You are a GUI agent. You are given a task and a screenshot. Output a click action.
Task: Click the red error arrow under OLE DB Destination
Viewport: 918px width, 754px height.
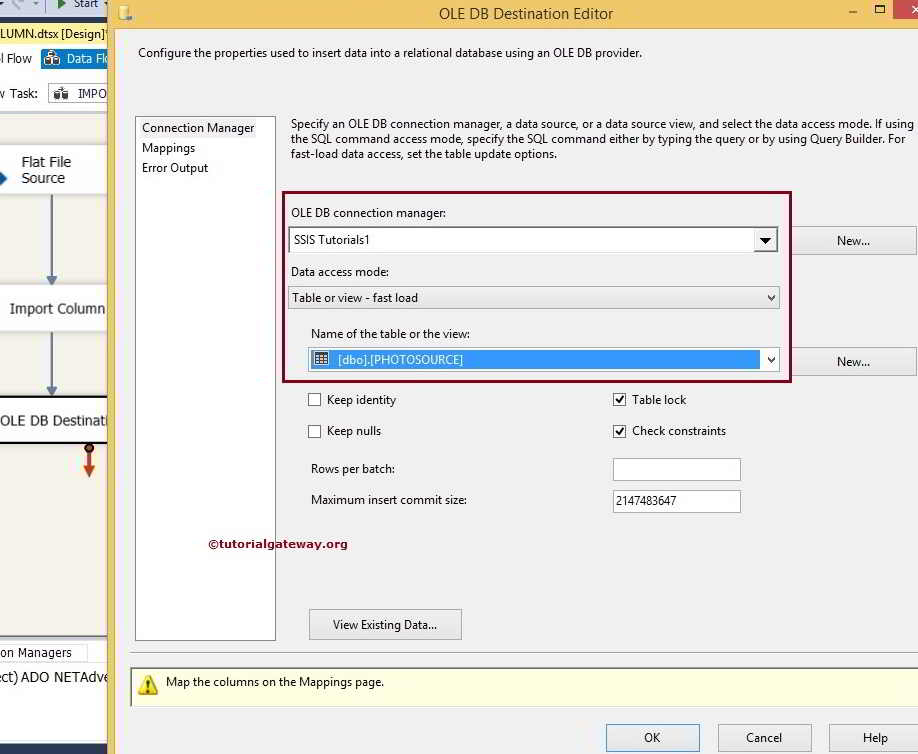point(88,462)
